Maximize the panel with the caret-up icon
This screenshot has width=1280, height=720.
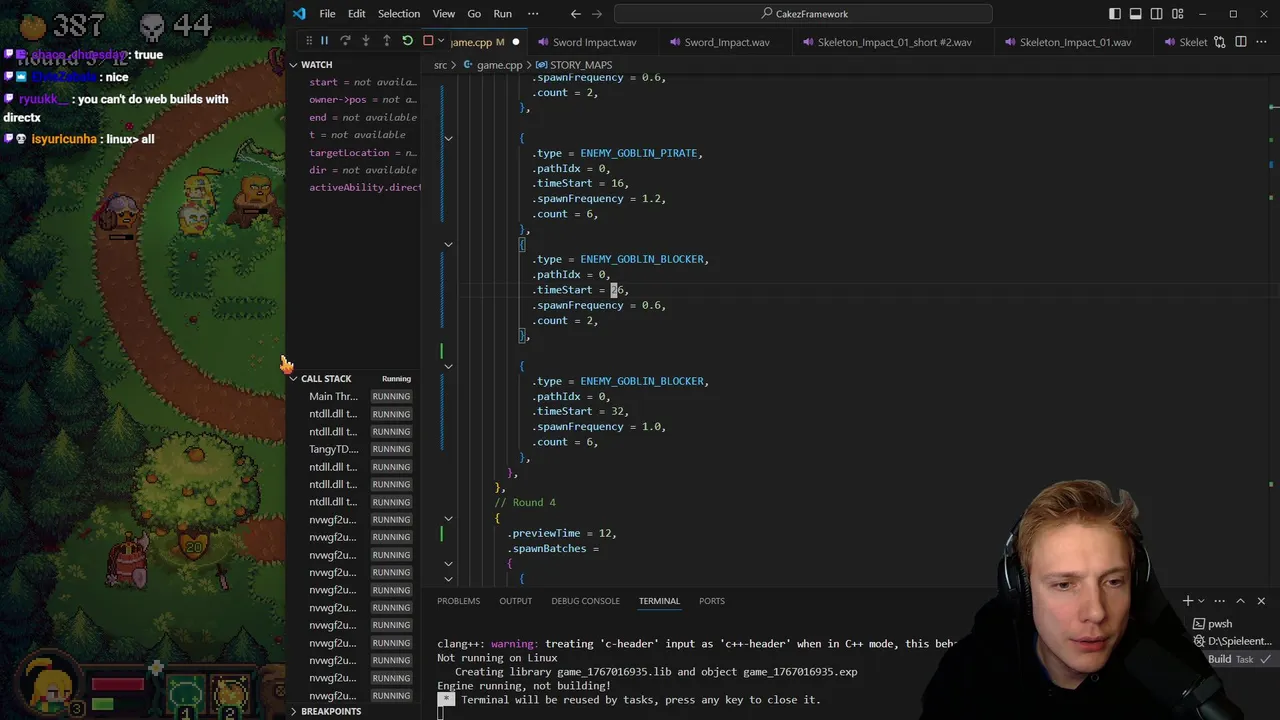click(x=1240, y=601)
